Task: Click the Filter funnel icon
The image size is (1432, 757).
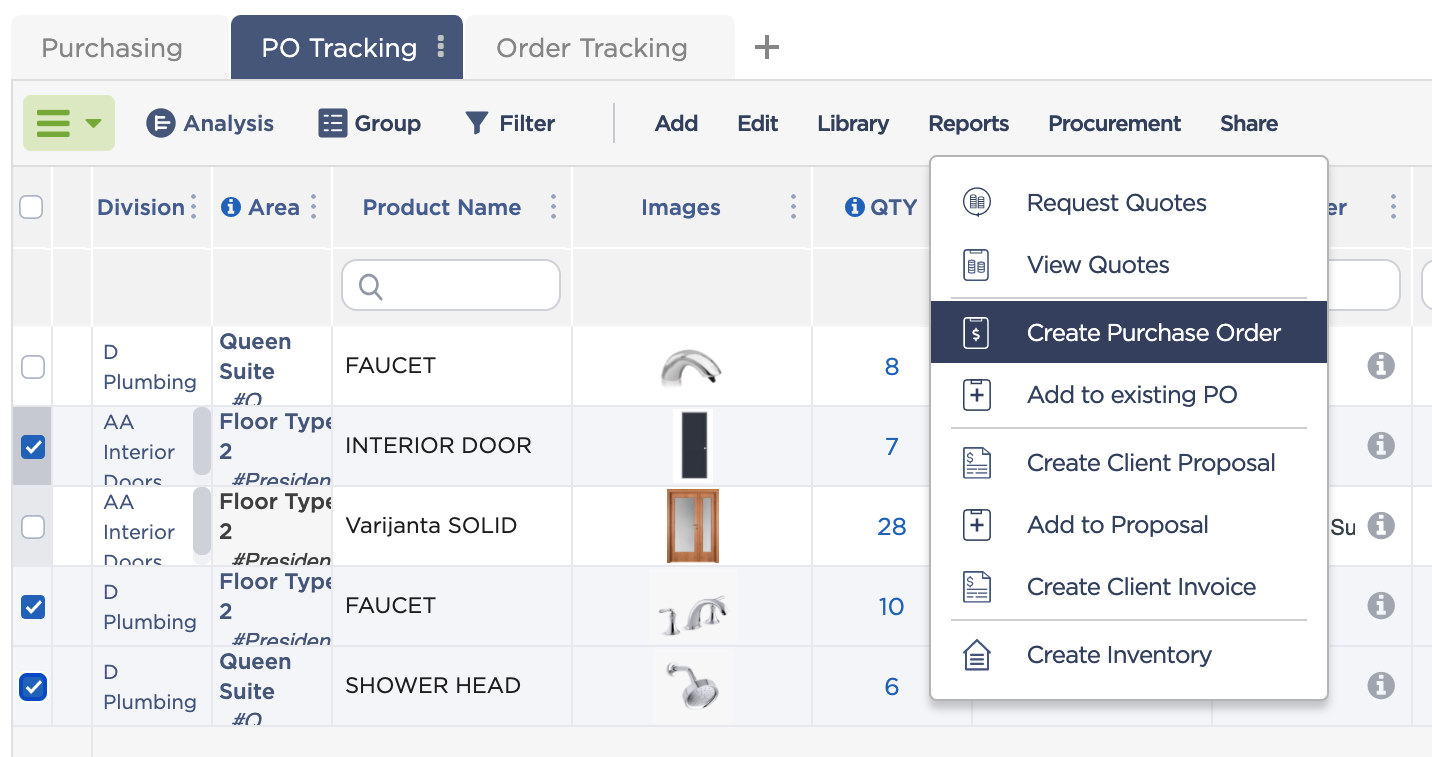Action: [x=477, y=123]
